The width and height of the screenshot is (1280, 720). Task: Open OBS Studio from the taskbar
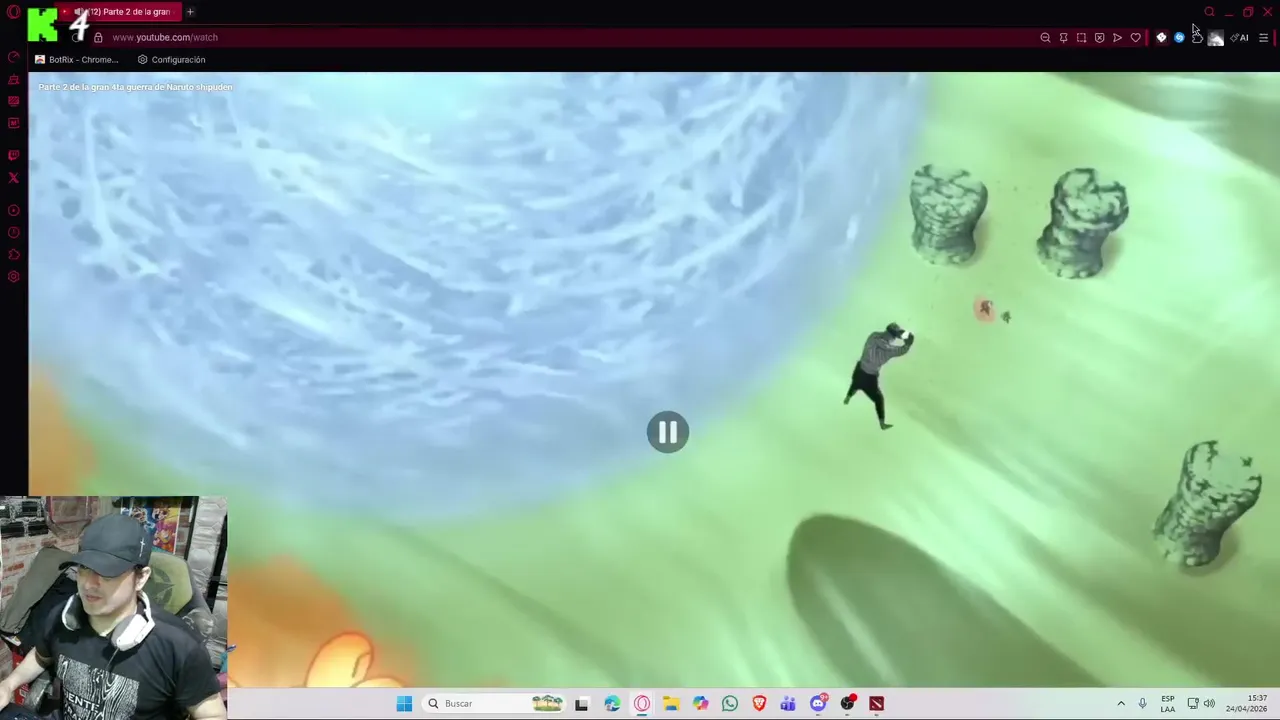point(848,704)
